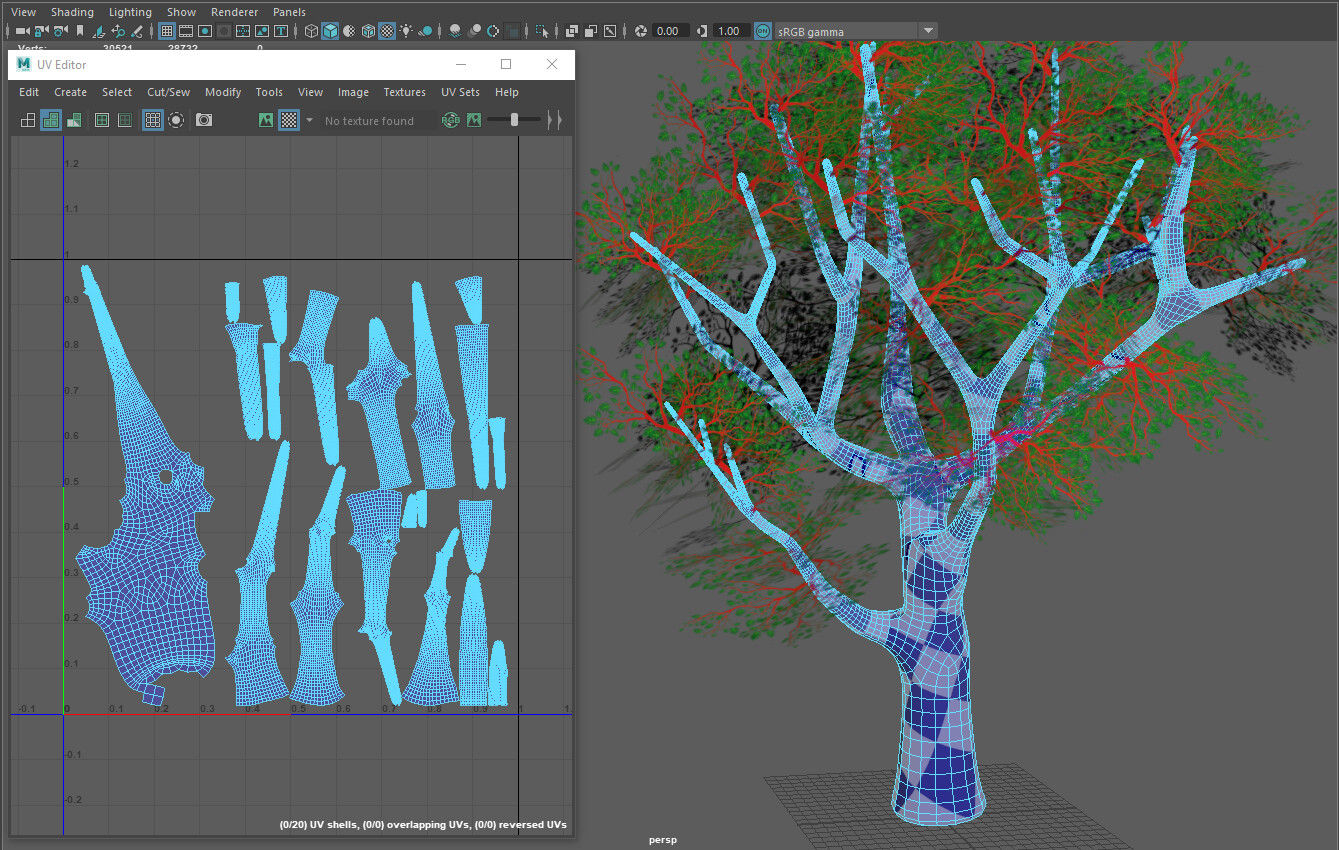The width and height of the screenshot is (1339, 850).
Task: Click the select camera icon in viewport toolbar
Action: pyautogui.click(x=22, y=31)
